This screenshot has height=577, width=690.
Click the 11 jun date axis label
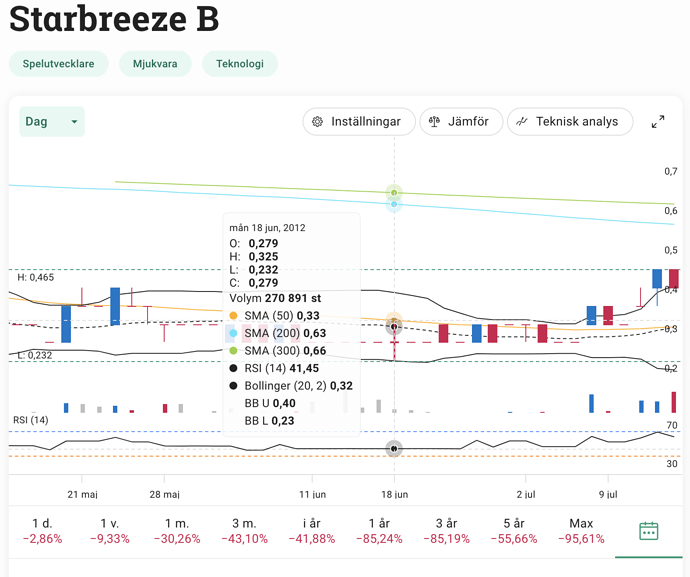pyautogui.click(x=312, y=495)
